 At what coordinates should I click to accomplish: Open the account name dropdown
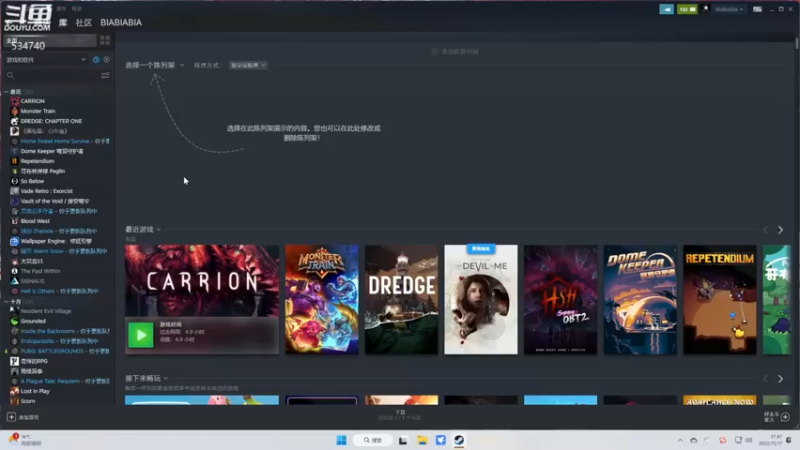click(x=729, y=9)
